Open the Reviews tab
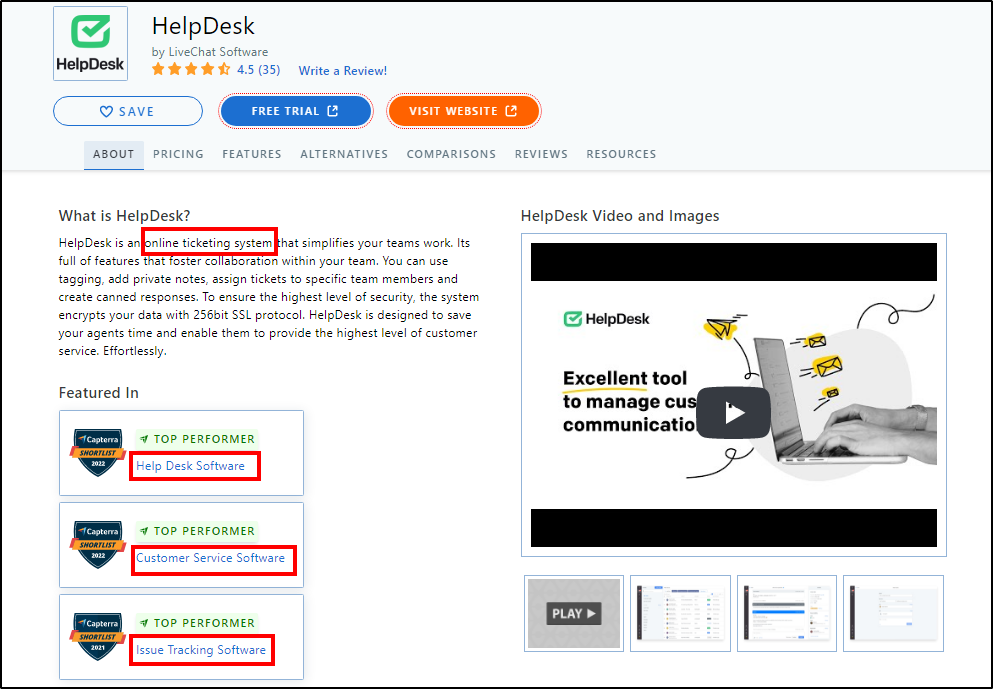This screenshot has width=993, height=689. [x=541, y=154]
